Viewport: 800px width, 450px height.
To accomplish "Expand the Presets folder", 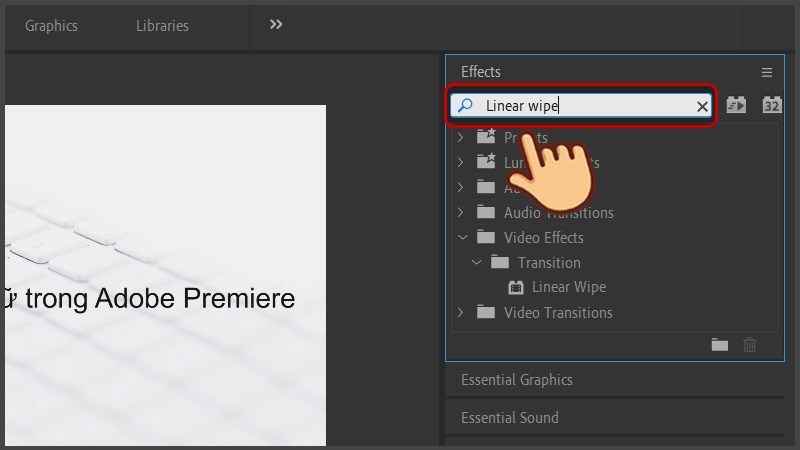I will coord(460,138).
